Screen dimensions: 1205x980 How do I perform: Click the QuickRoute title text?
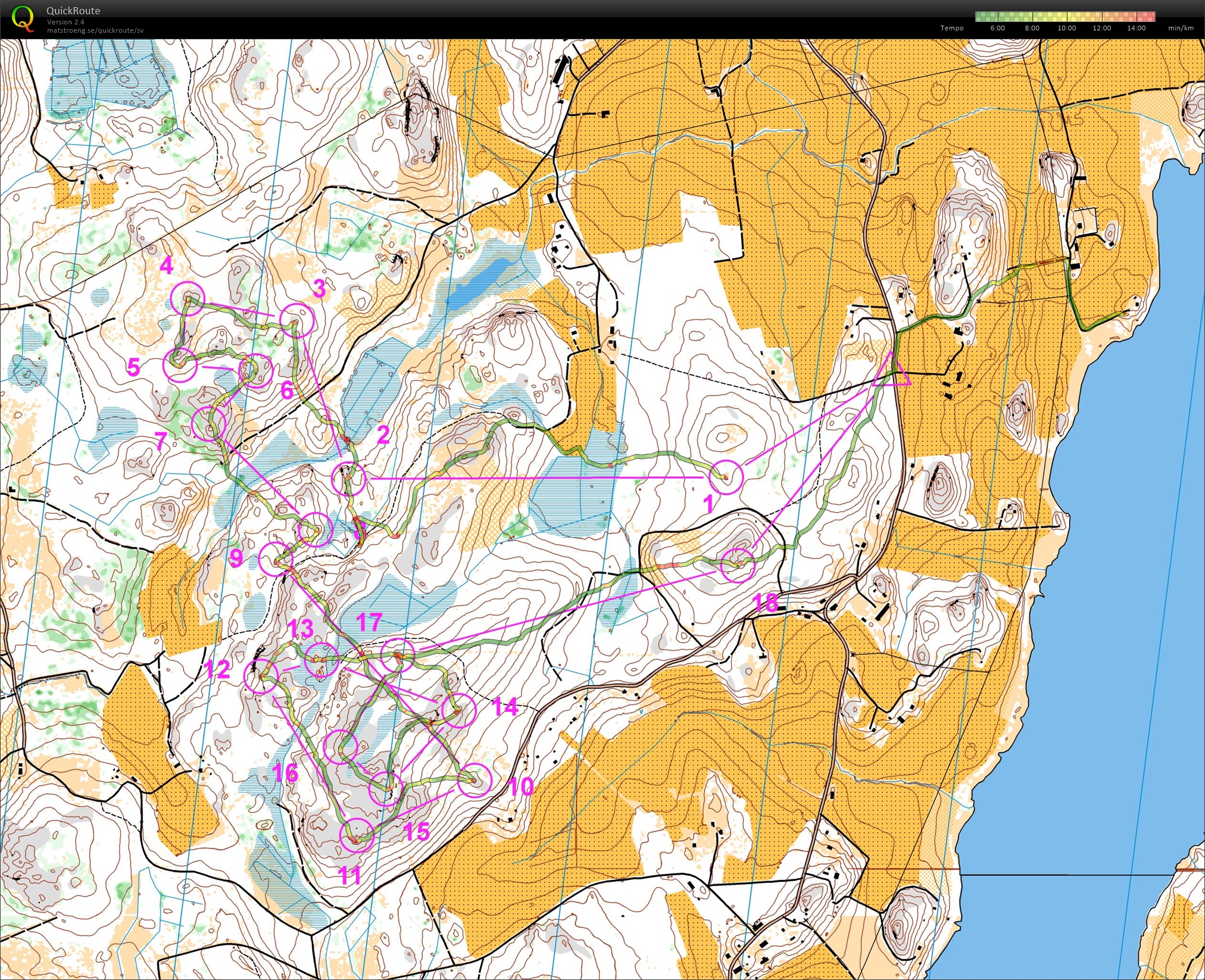(73, 11)
